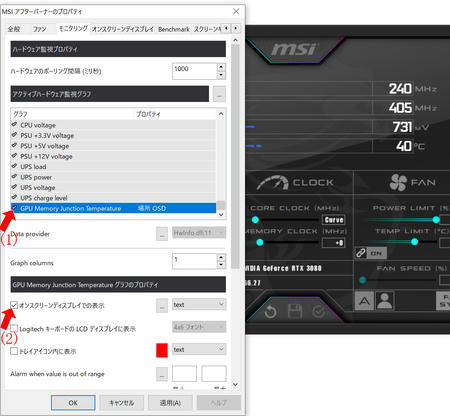Click the reset settings icon in Afterburner
The image size is (450, 416).
click(x=270, y=312)
